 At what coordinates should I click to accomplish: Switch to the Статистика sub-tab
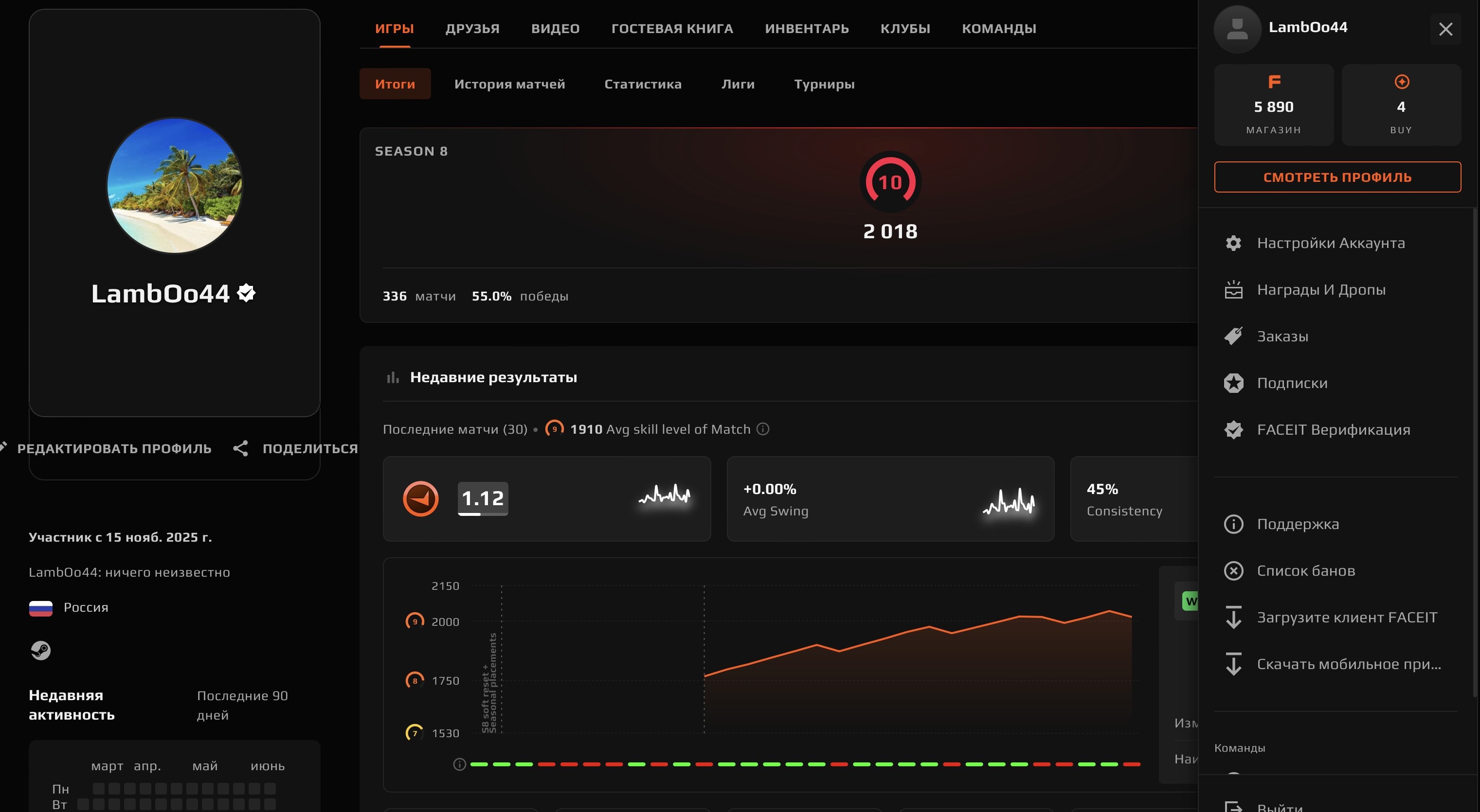[x=643, y=84]
